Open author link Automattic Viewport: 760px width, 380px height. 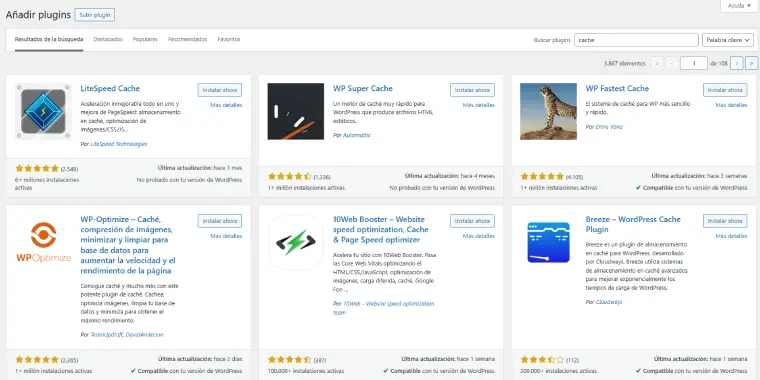(357, 136)
